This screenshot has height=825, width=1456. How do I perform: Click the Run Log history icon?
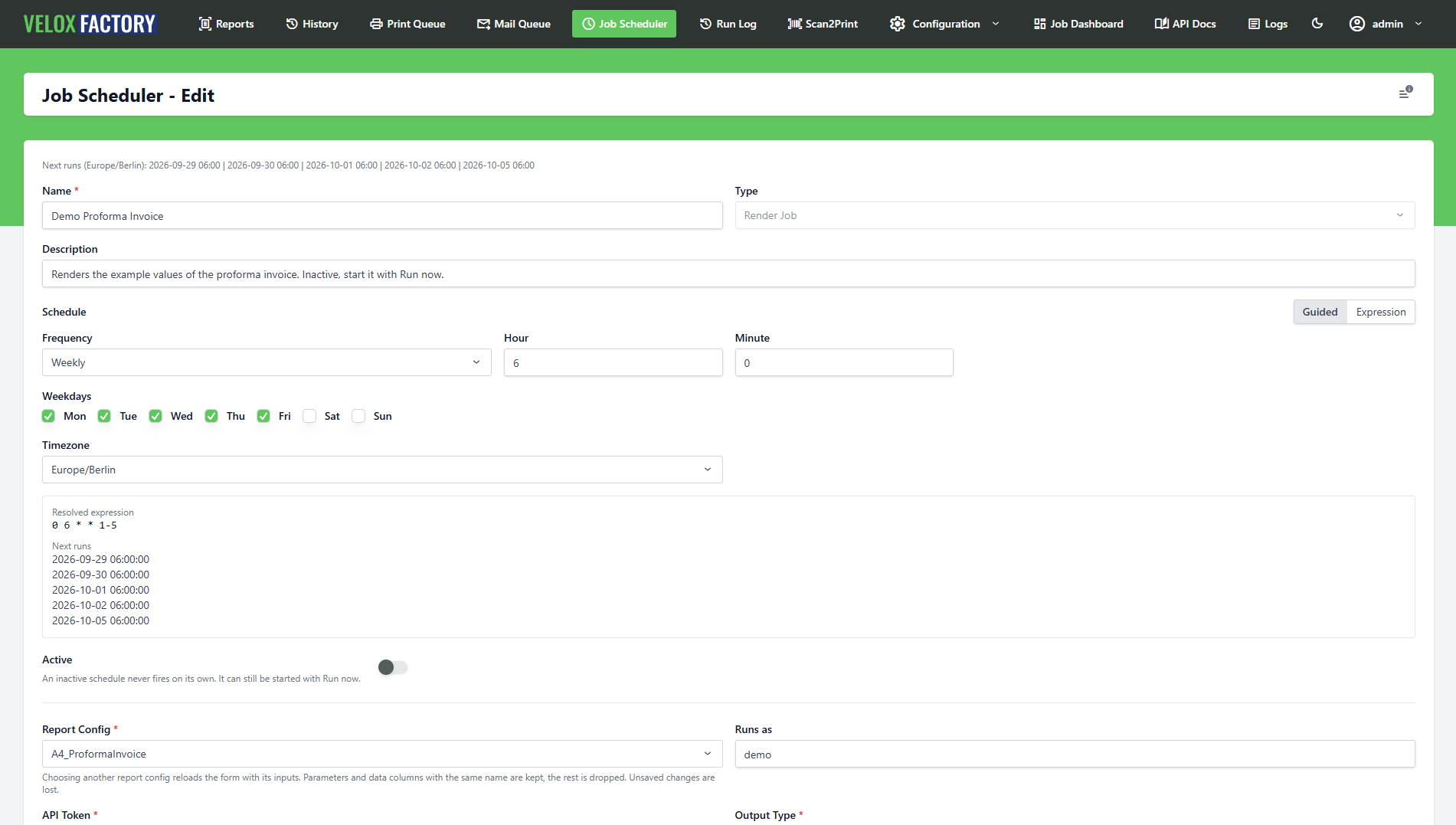(x=705, y=24)
